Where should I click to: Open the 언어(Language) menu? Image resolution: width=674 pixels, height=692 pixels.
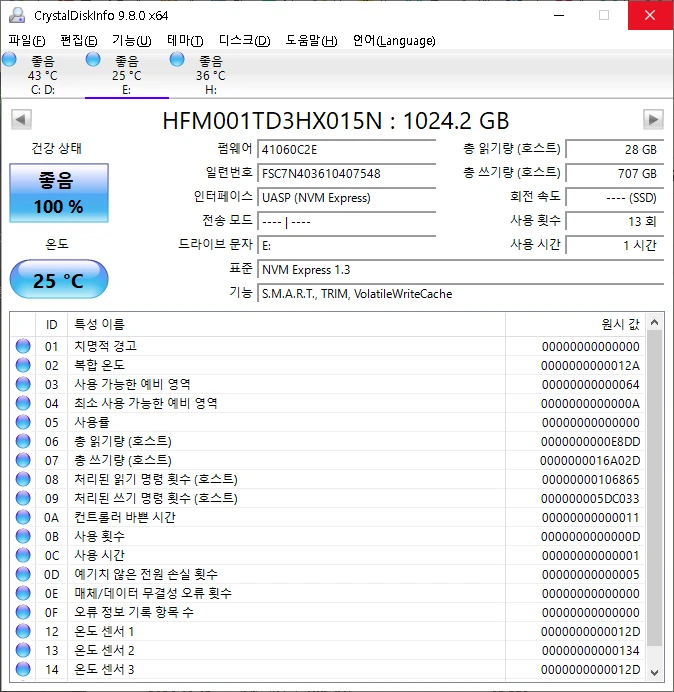point(394,41)
